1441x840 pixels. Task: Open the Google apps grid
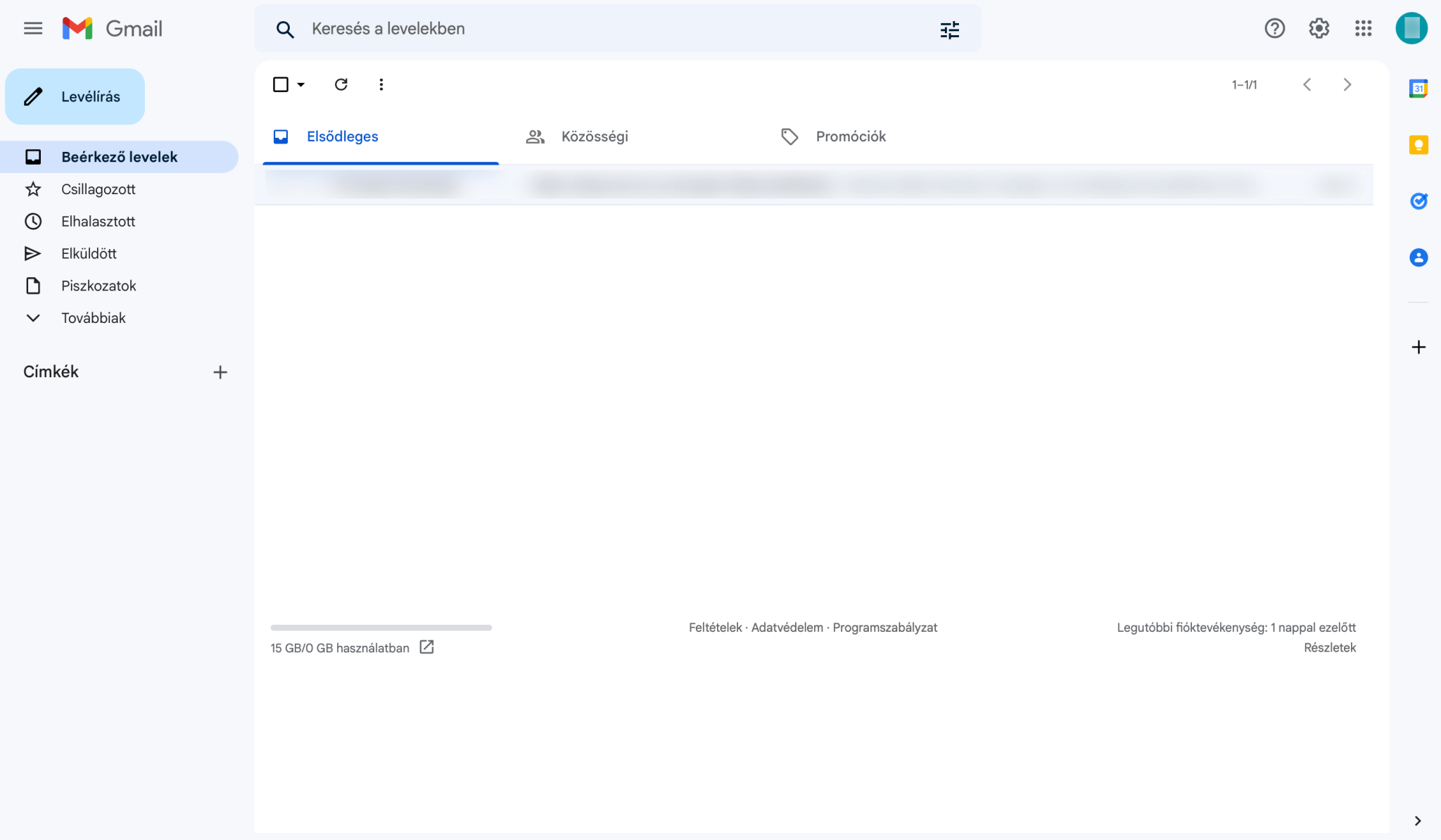tap(1364, 28)
